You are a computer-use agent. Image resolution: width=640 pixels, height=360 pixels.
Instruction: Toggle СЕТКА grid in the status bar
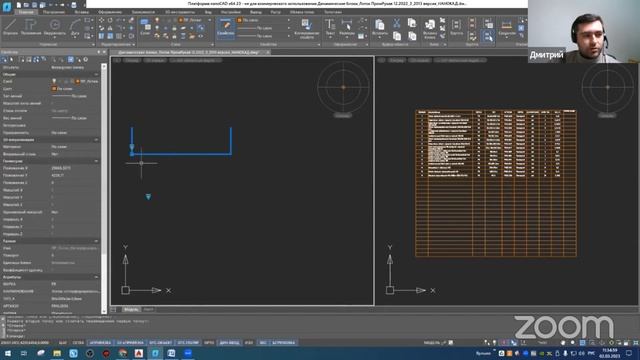(x=78, y=343)
